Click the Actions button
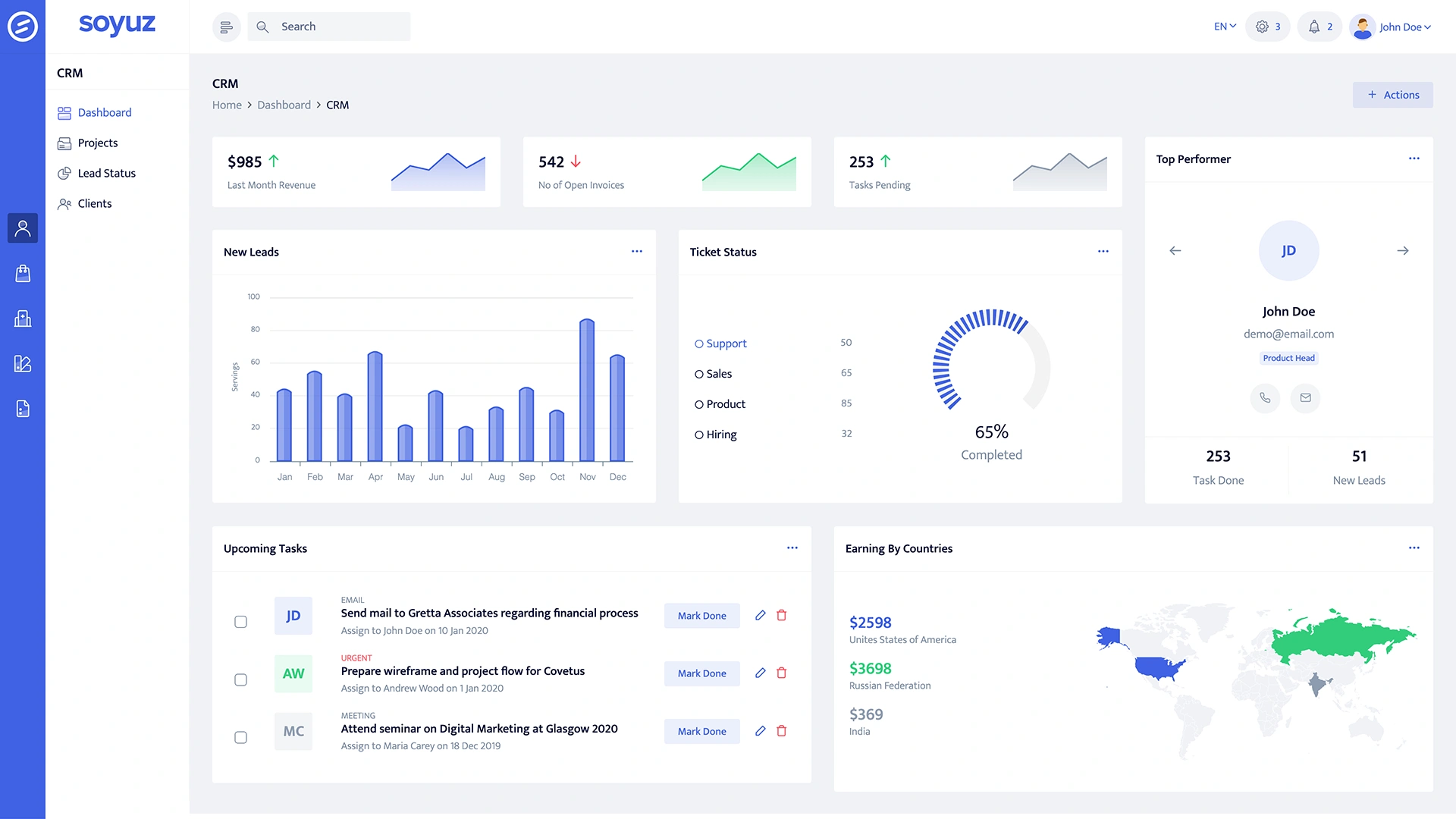This screenshot has width=1456, height=819. tap(1392, 95)
